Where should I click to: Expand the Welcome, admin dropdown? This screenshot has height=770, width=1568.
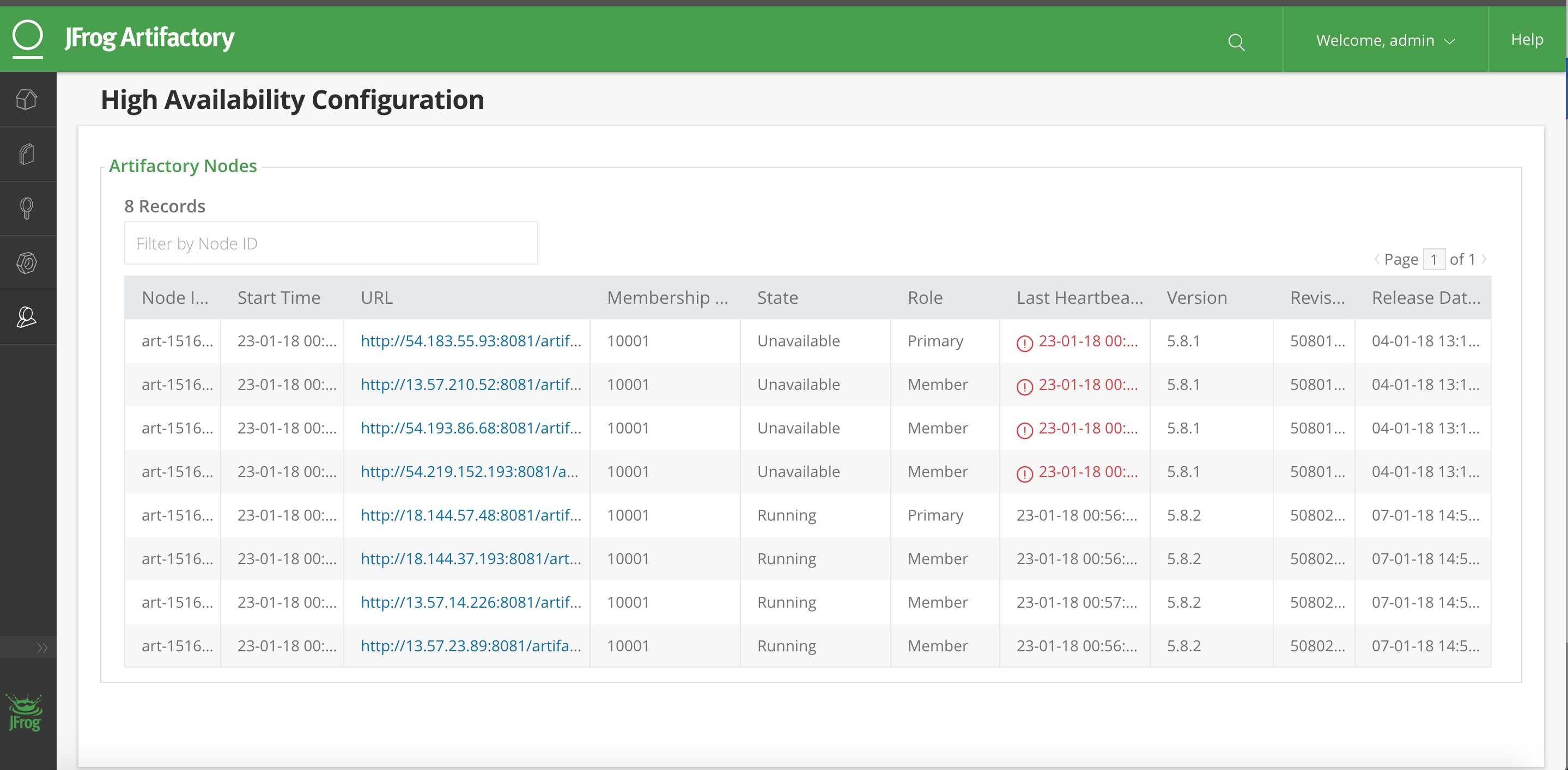tap(1386, 40)
